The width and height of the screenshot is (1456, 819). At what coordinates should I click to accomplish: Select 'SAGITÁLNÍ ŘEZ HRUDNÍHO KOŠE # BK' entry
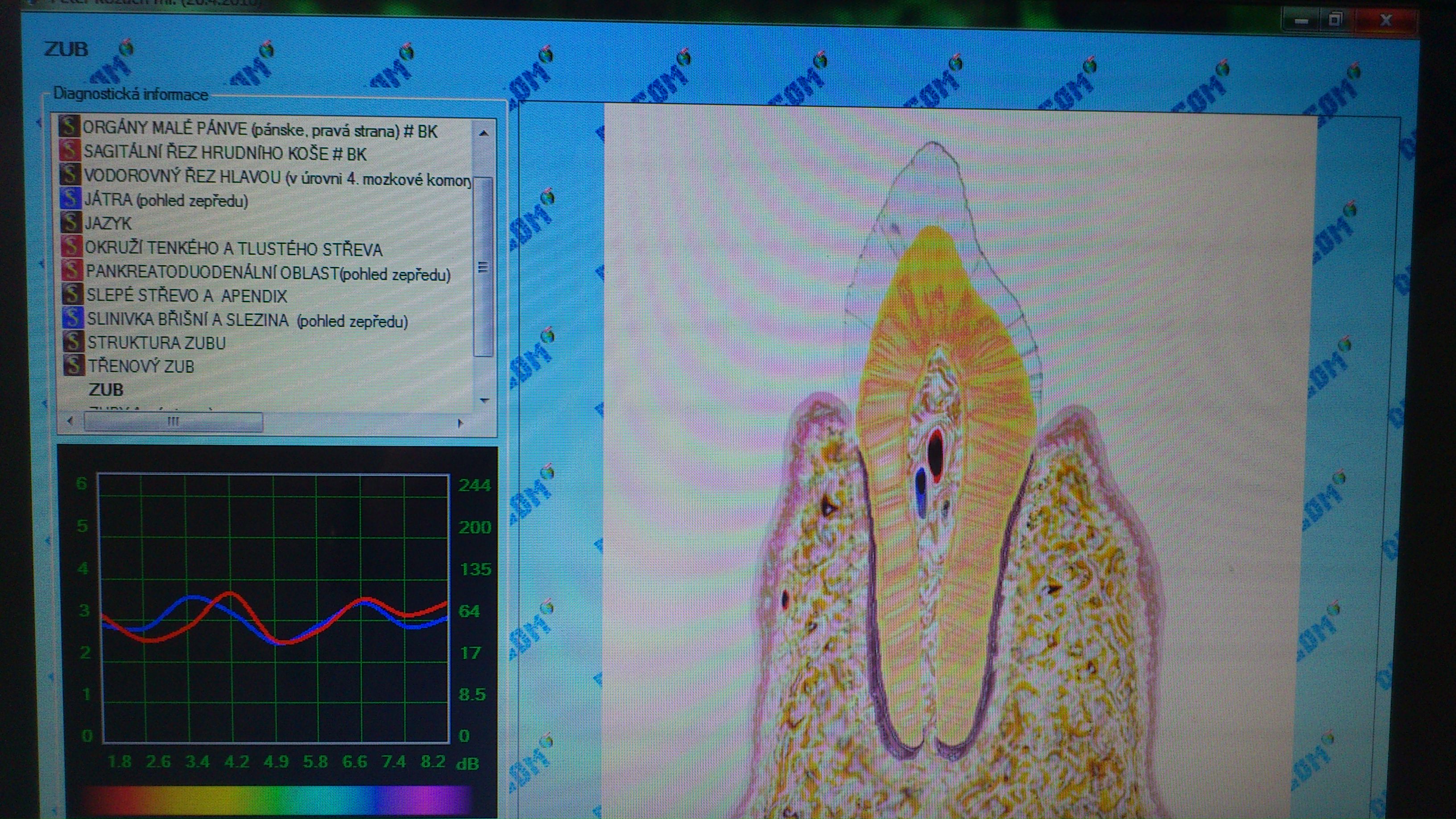225,153
